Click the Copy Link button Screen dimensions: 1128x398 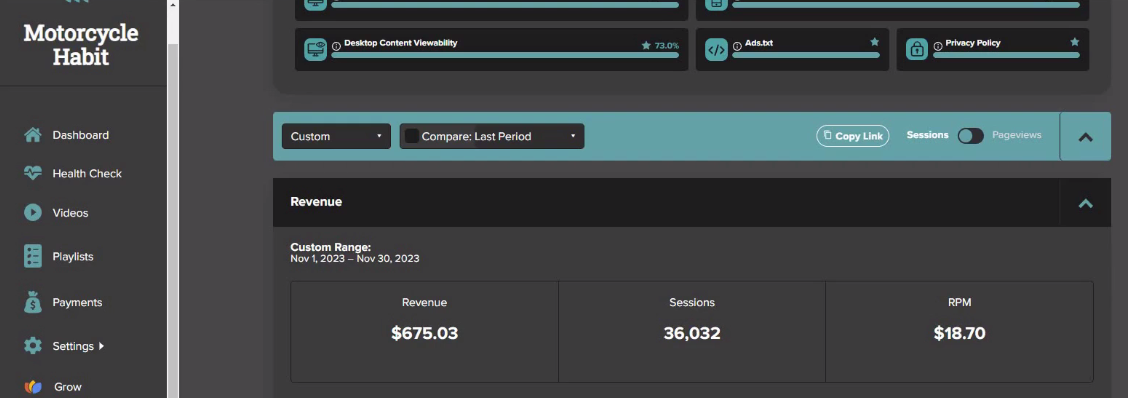coord(852,136)
